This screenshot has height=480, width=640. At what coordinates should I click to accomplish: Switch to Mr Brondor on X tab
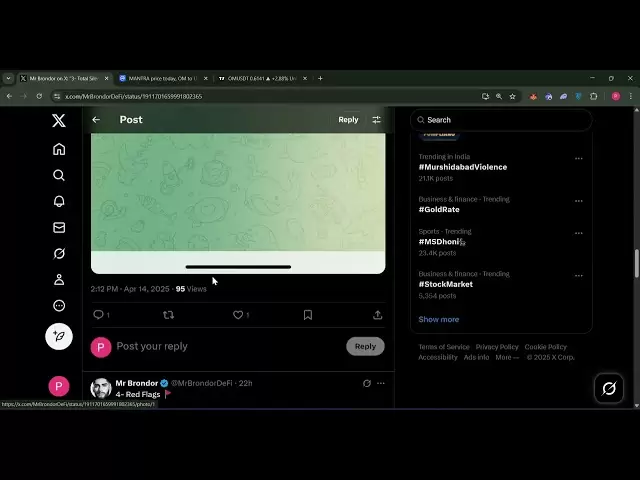pyautogui.click(x=64, y=78)
